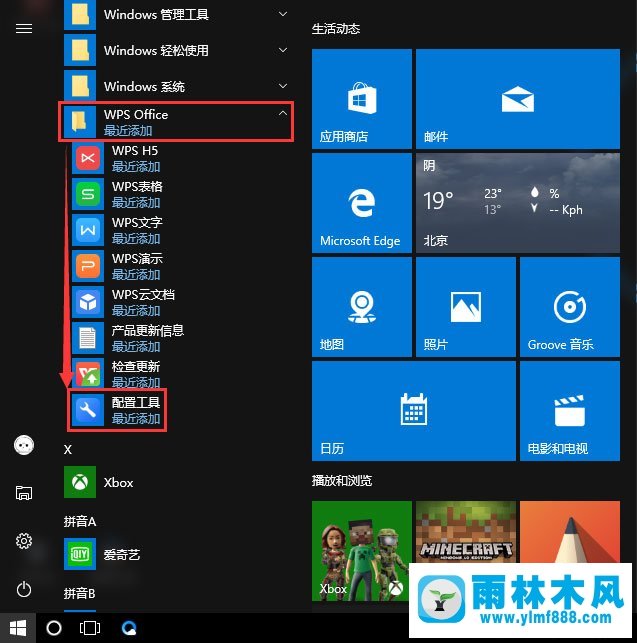Click Windows Start button
637x643 pixels.
18,628
